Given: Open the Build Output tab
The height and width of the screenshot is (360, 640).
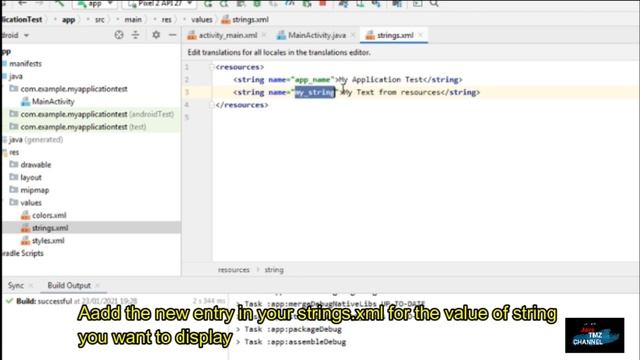Looking at the screenshot, I should coord(69,285).
